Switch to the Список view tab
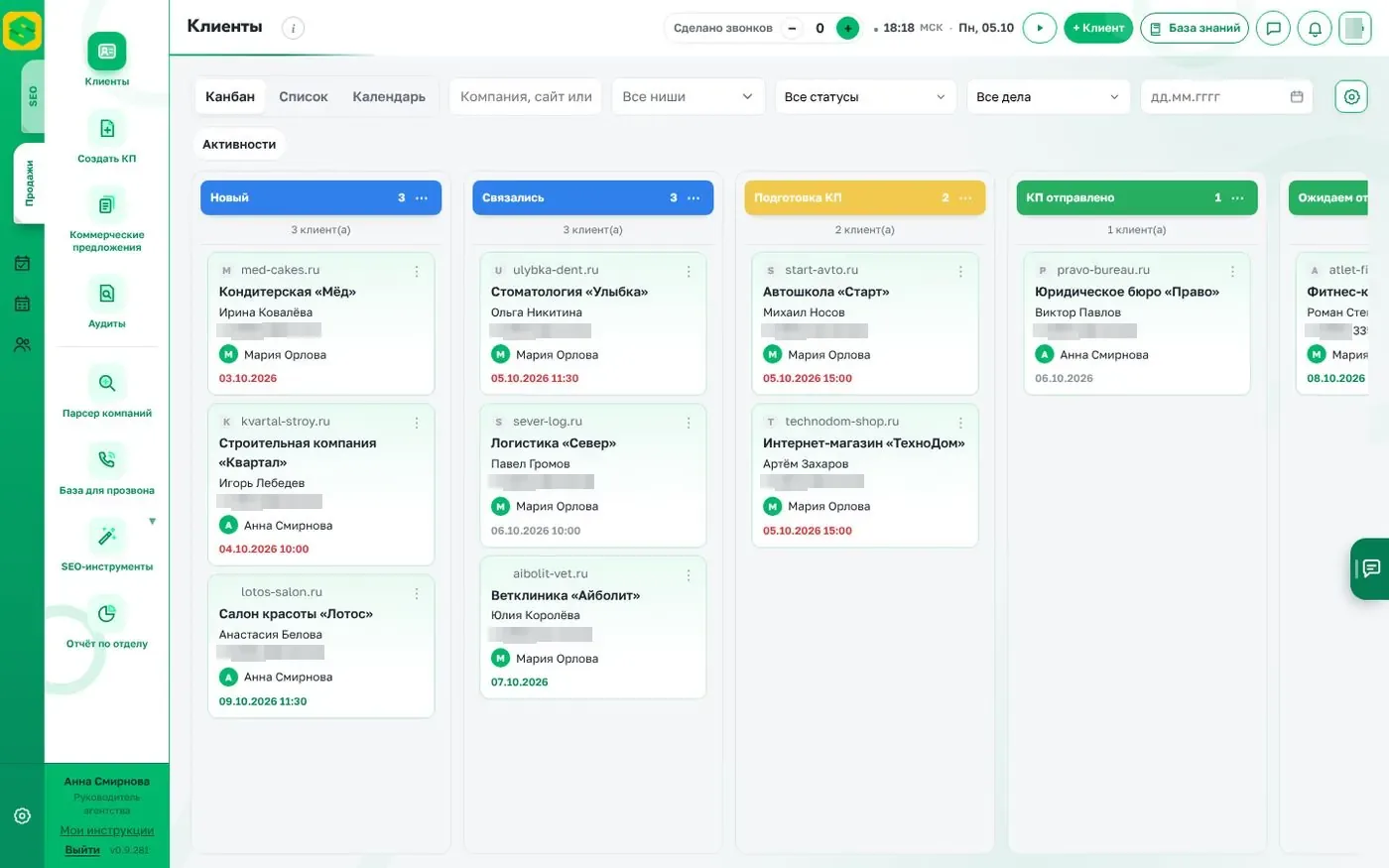The image size is (1389, 868). tap(304, 96)
